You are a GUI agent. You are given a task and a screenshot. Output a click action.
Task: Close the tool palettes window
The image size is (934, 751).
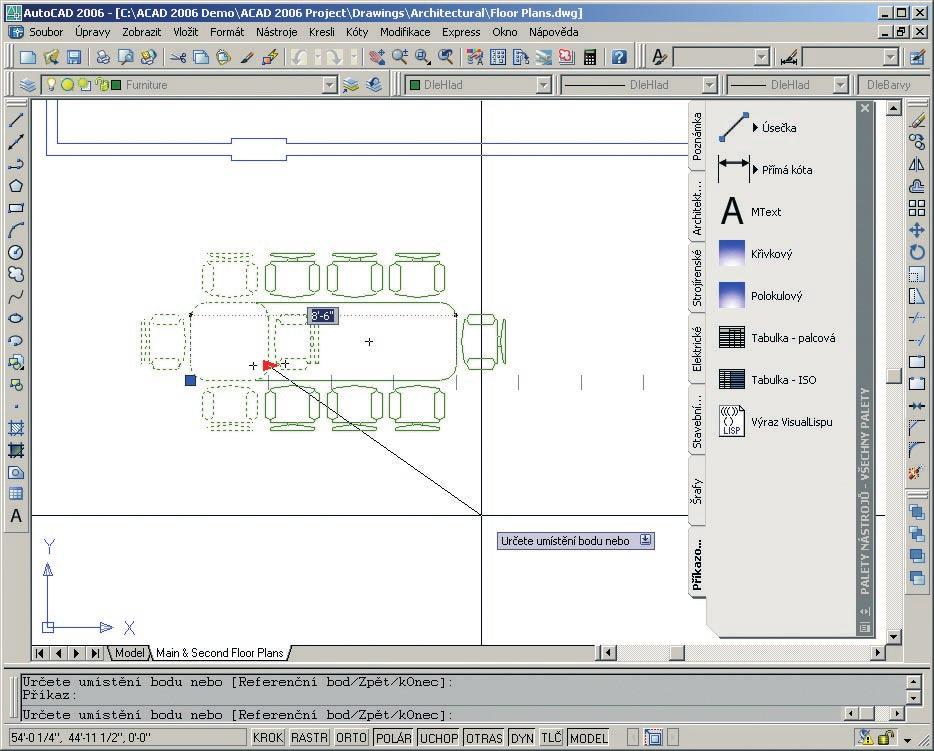pos(865,108)
